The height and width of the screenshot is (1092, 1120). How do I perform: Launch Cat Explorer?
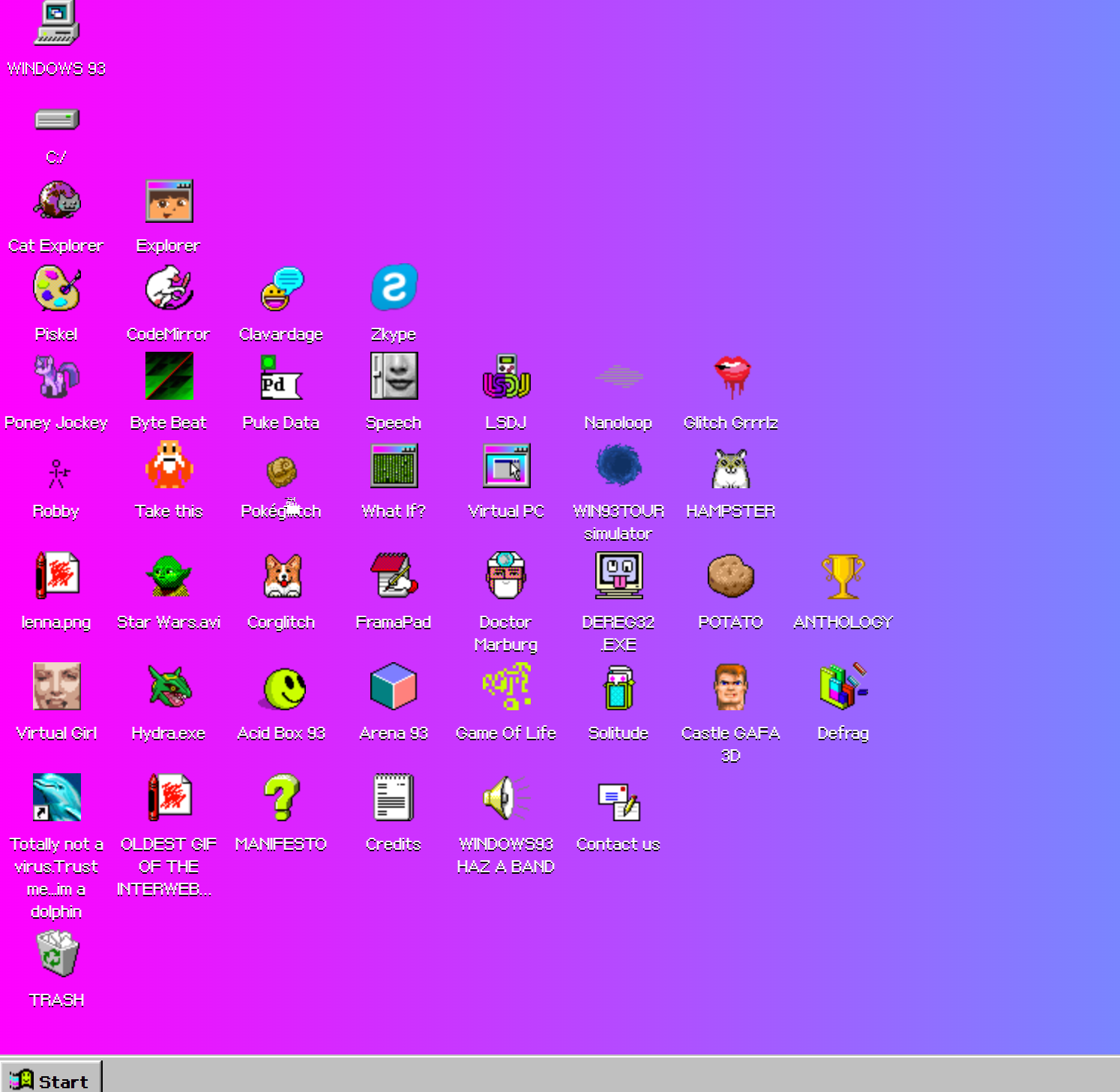point(56,200)
